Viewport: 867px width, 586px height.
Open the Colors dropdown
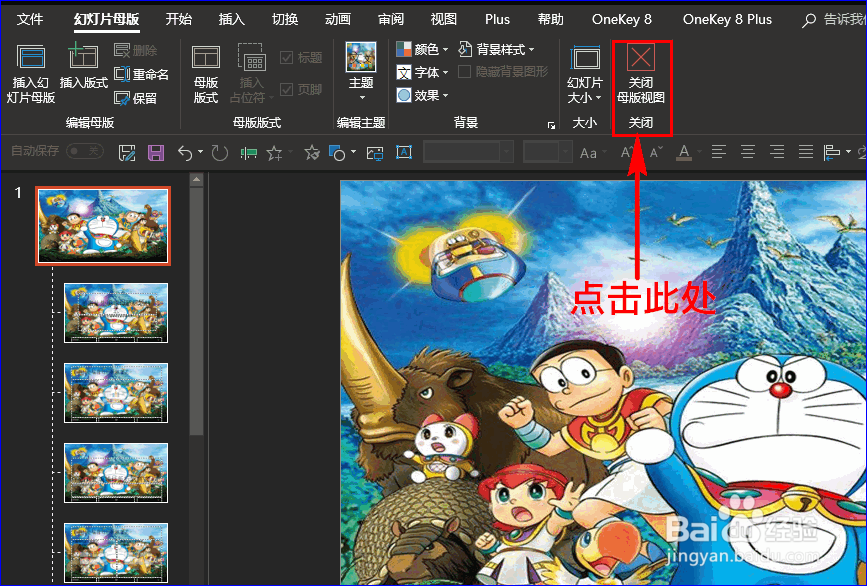click(x=422, y=50)
